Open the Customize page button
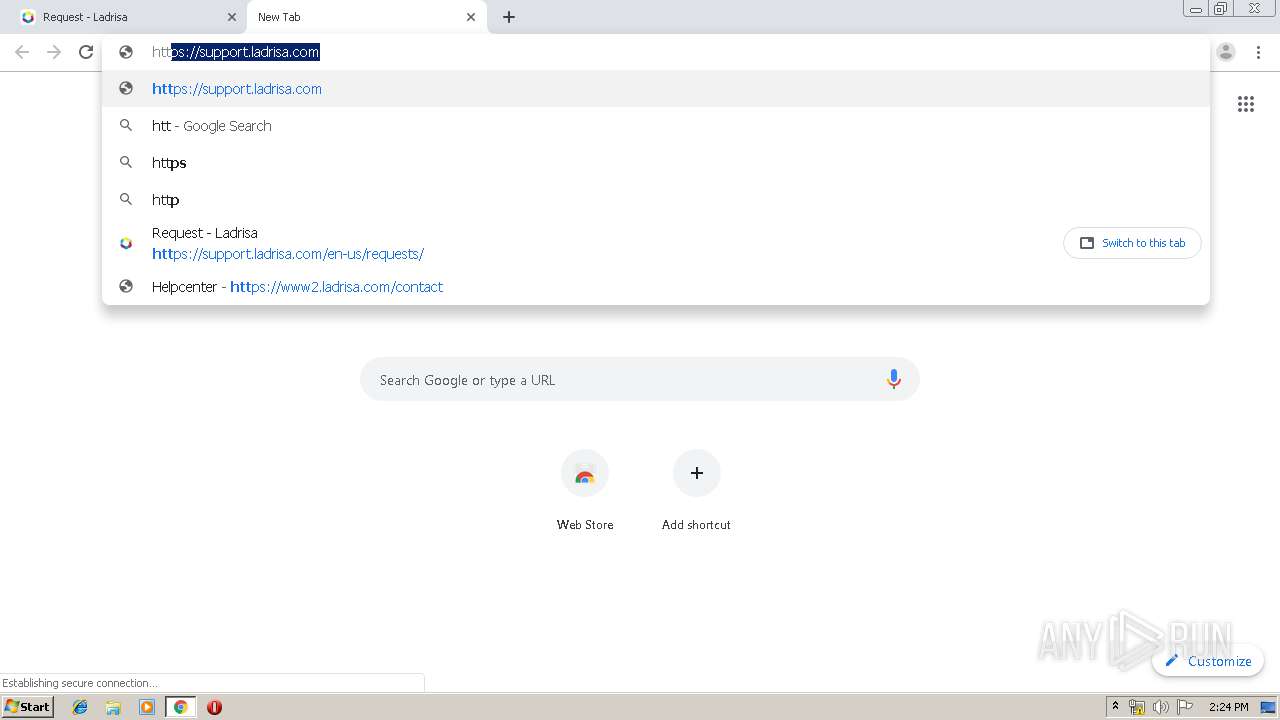This screenshot has width=1280, height=720. point(1208,661)
